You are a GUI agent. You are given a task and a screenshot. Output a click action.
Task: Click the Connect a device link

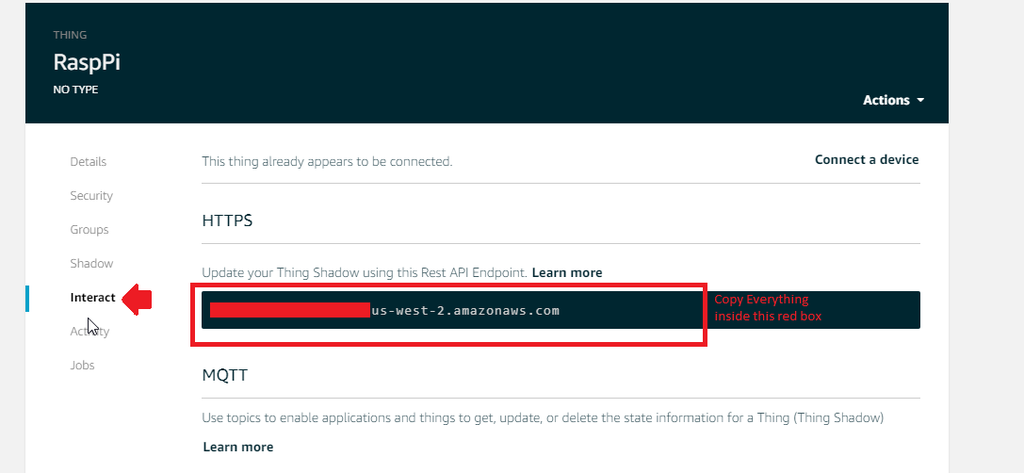[x=866, y=160]
